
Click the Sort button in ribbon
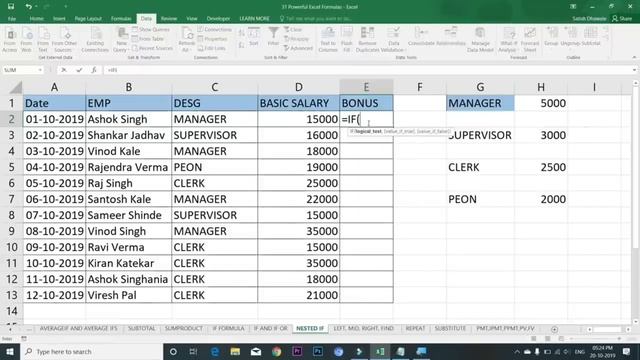click(x=254, y=37)
